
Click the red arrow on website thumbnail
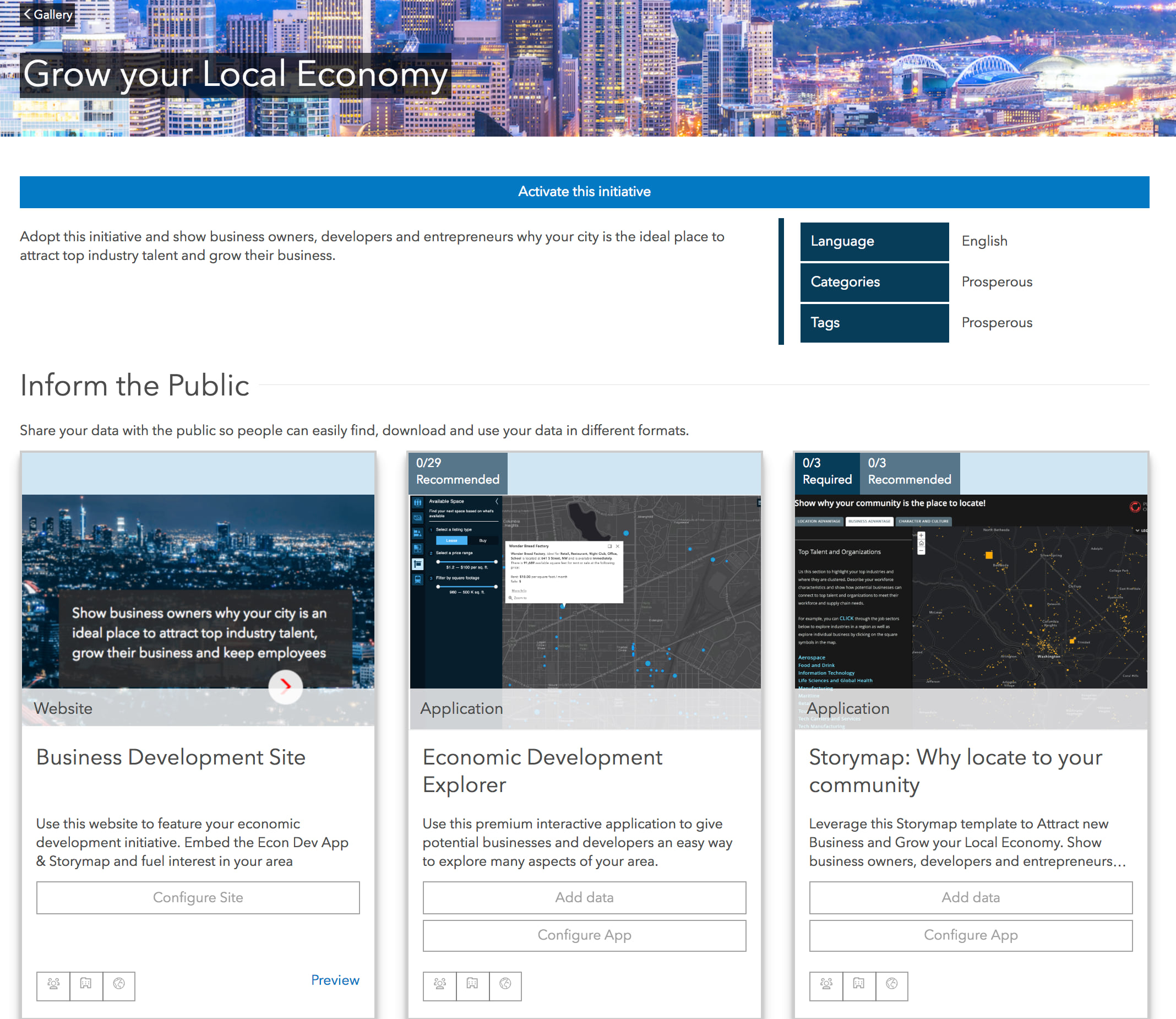285,686
